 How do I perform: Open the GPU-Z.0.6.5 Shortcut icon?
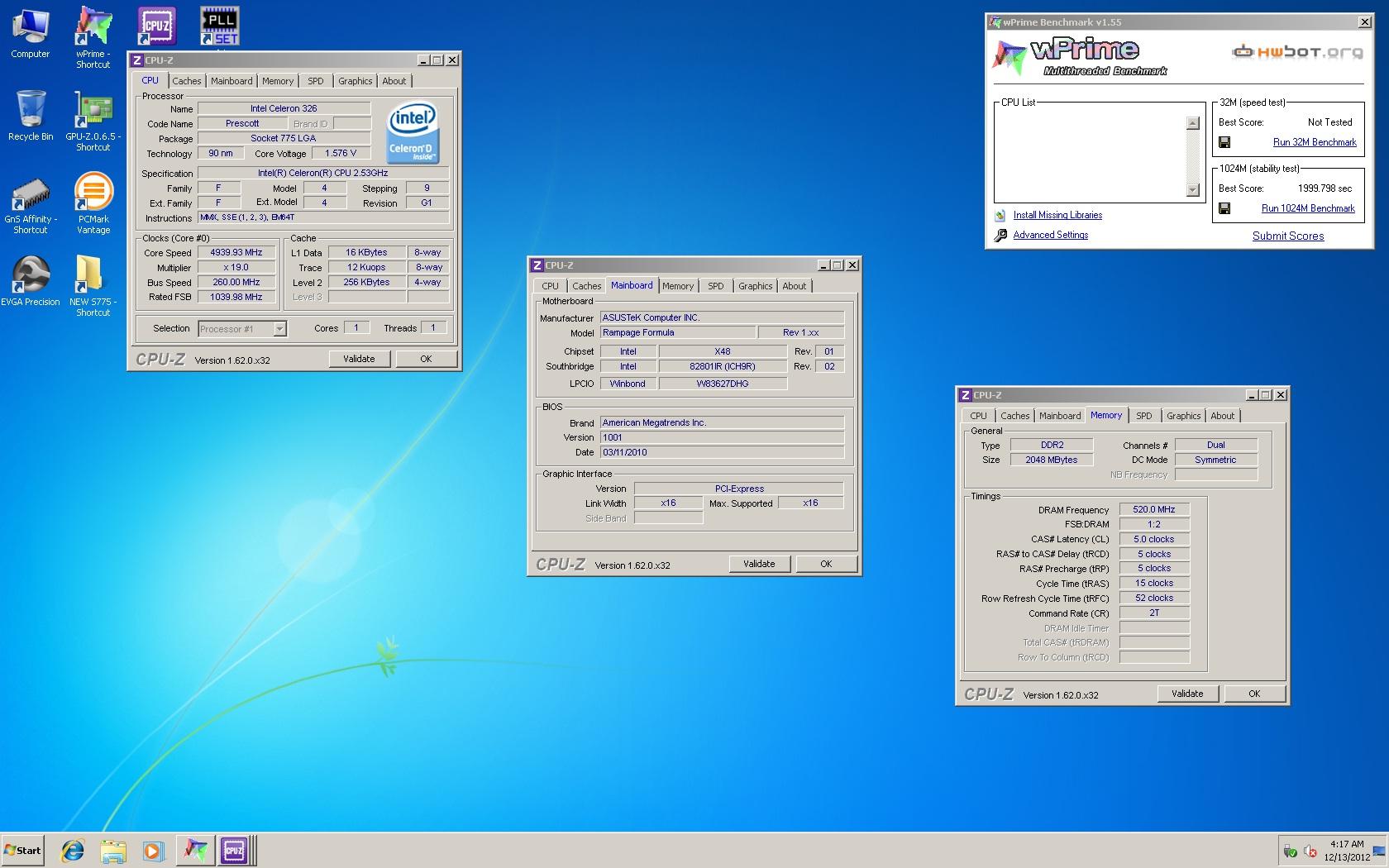(x=93, y=121)
